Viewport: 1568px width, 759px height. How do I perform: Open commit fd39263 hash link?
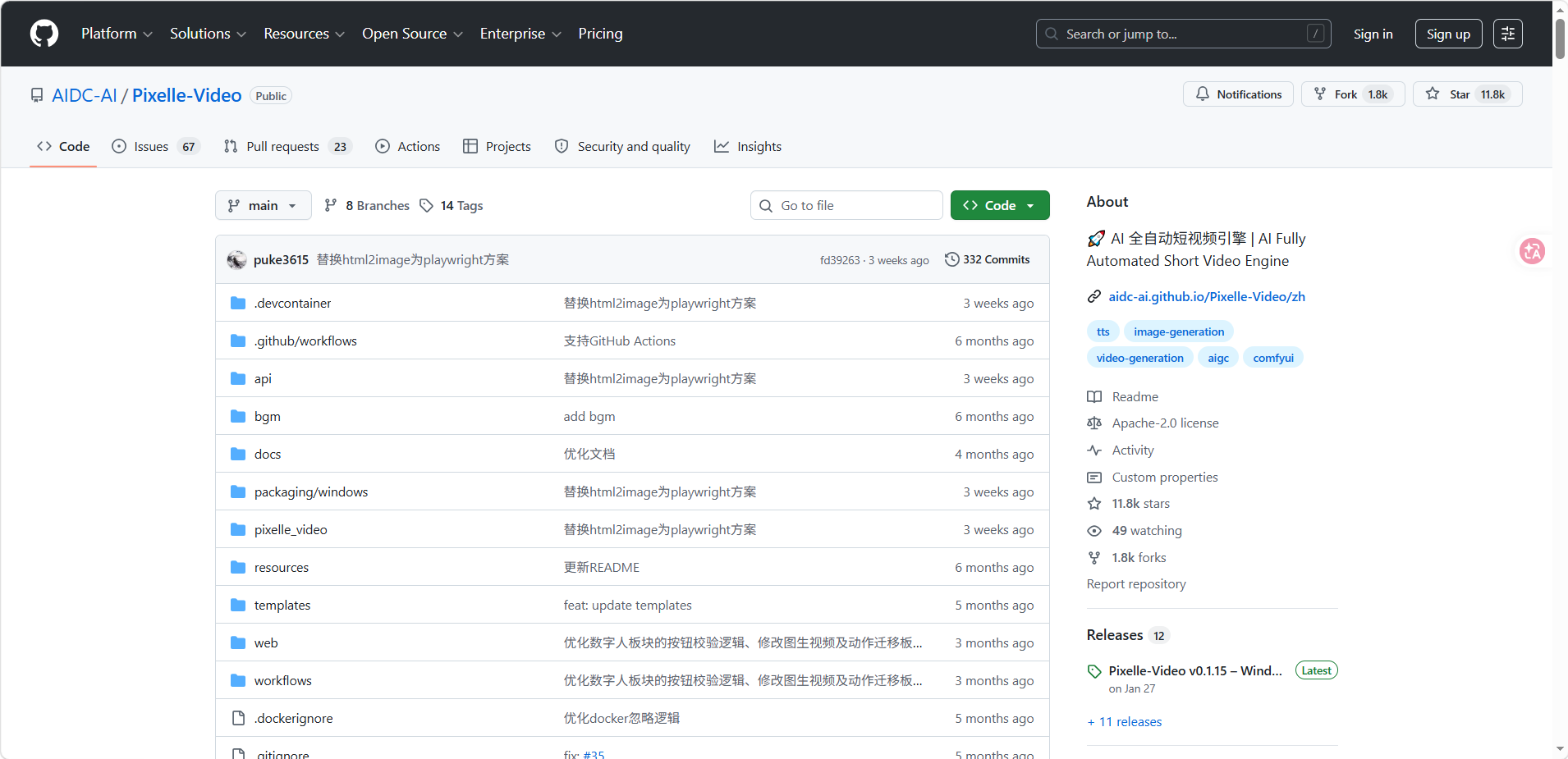pos(839,260)
